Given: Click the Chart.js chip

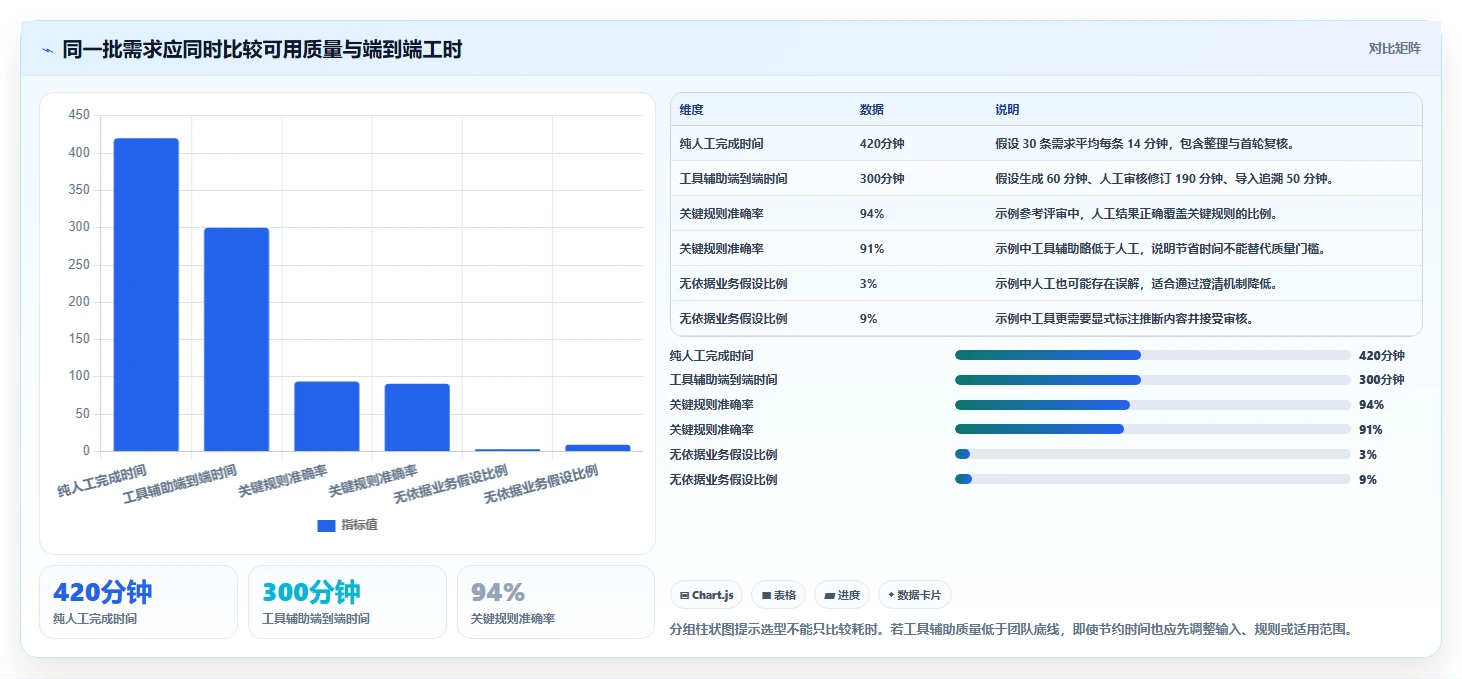Looking at the screenshot, I should point(706,595).
